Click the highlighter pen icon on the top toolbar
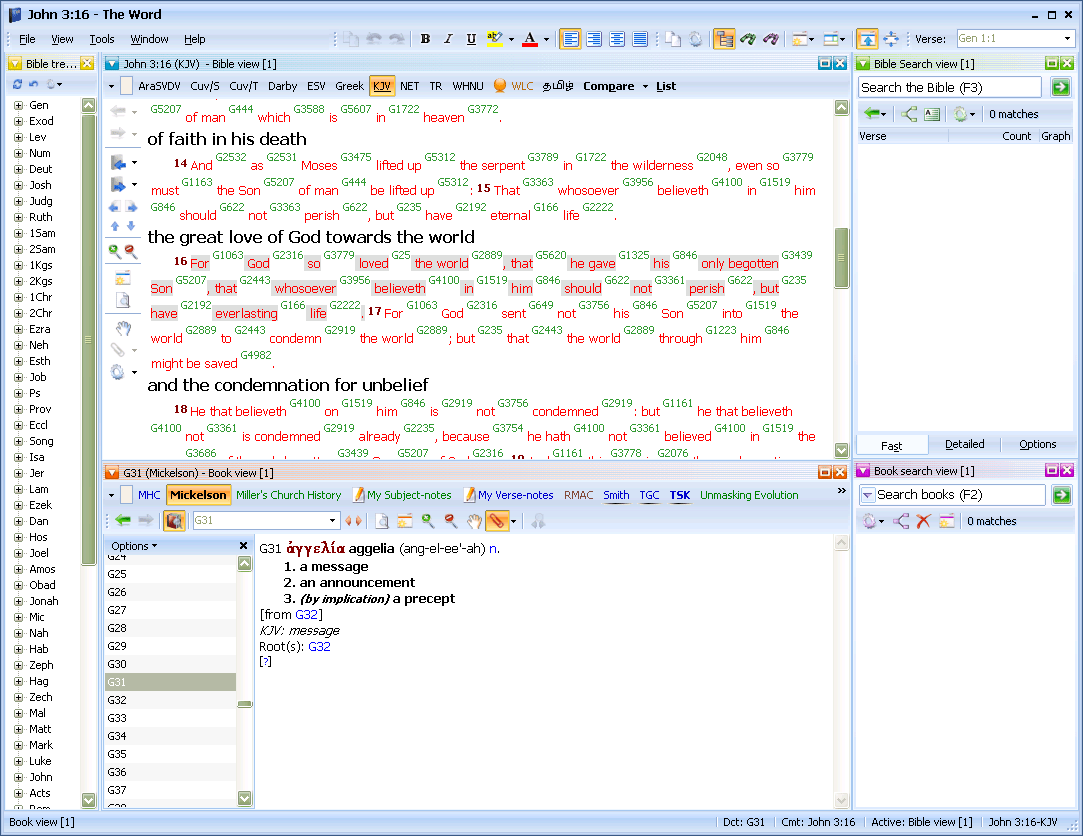Image resolution: width=1083 pixels, height=836 pixels. click(497, 38)
